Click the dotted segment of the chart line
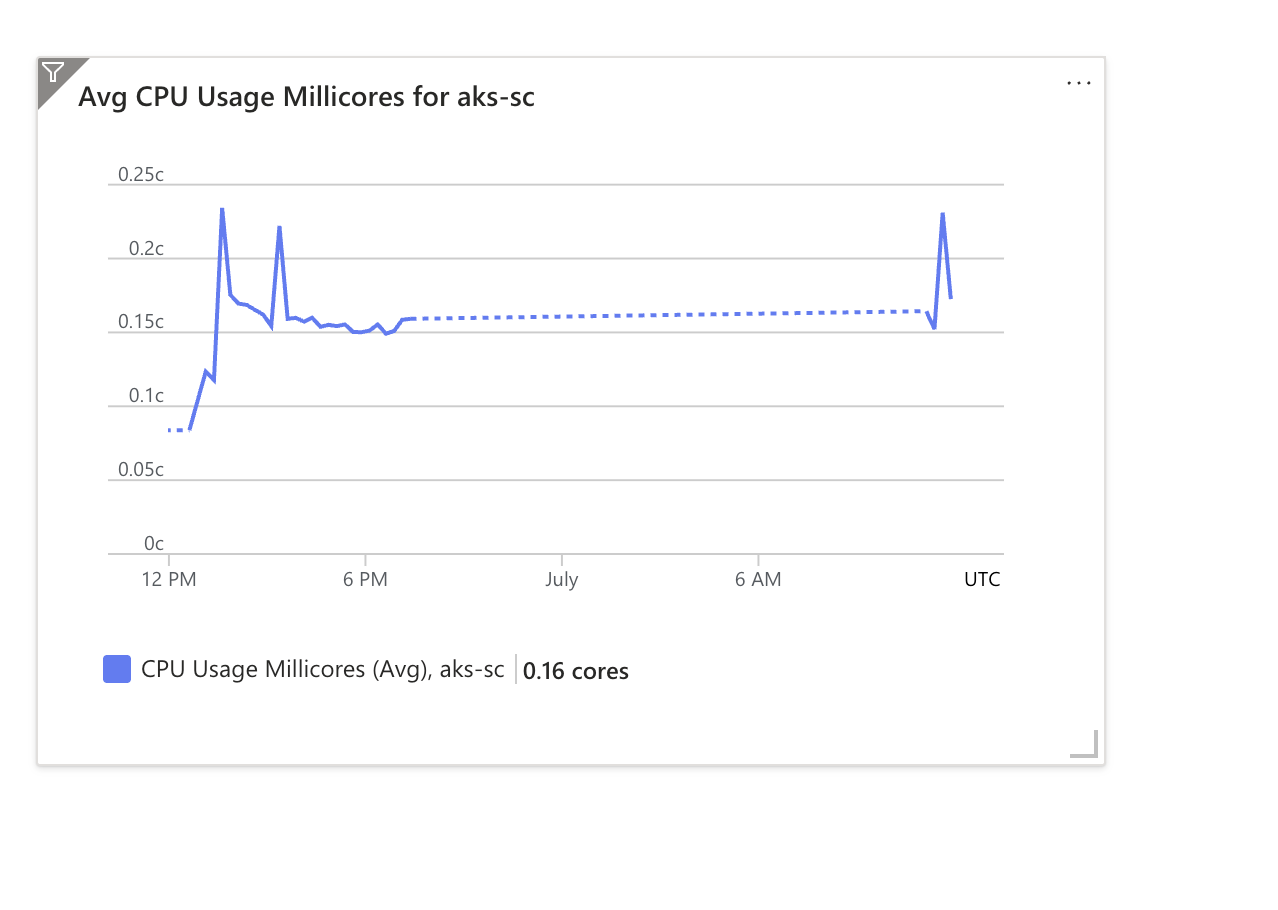Image resolution: width=1278 pixels, height=910 pixels. 660,315
